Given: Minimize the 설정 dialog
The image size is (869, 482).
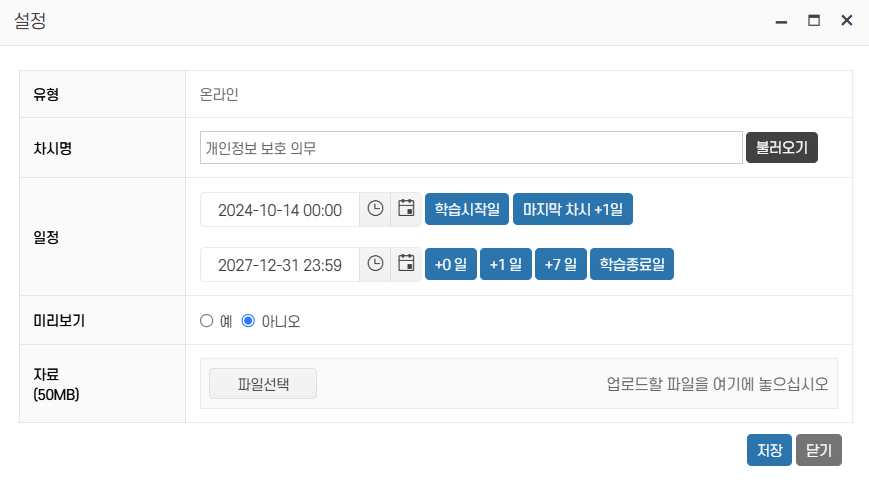Looking at the screenshot, I should pyautogui.click(x=781, y=21).
